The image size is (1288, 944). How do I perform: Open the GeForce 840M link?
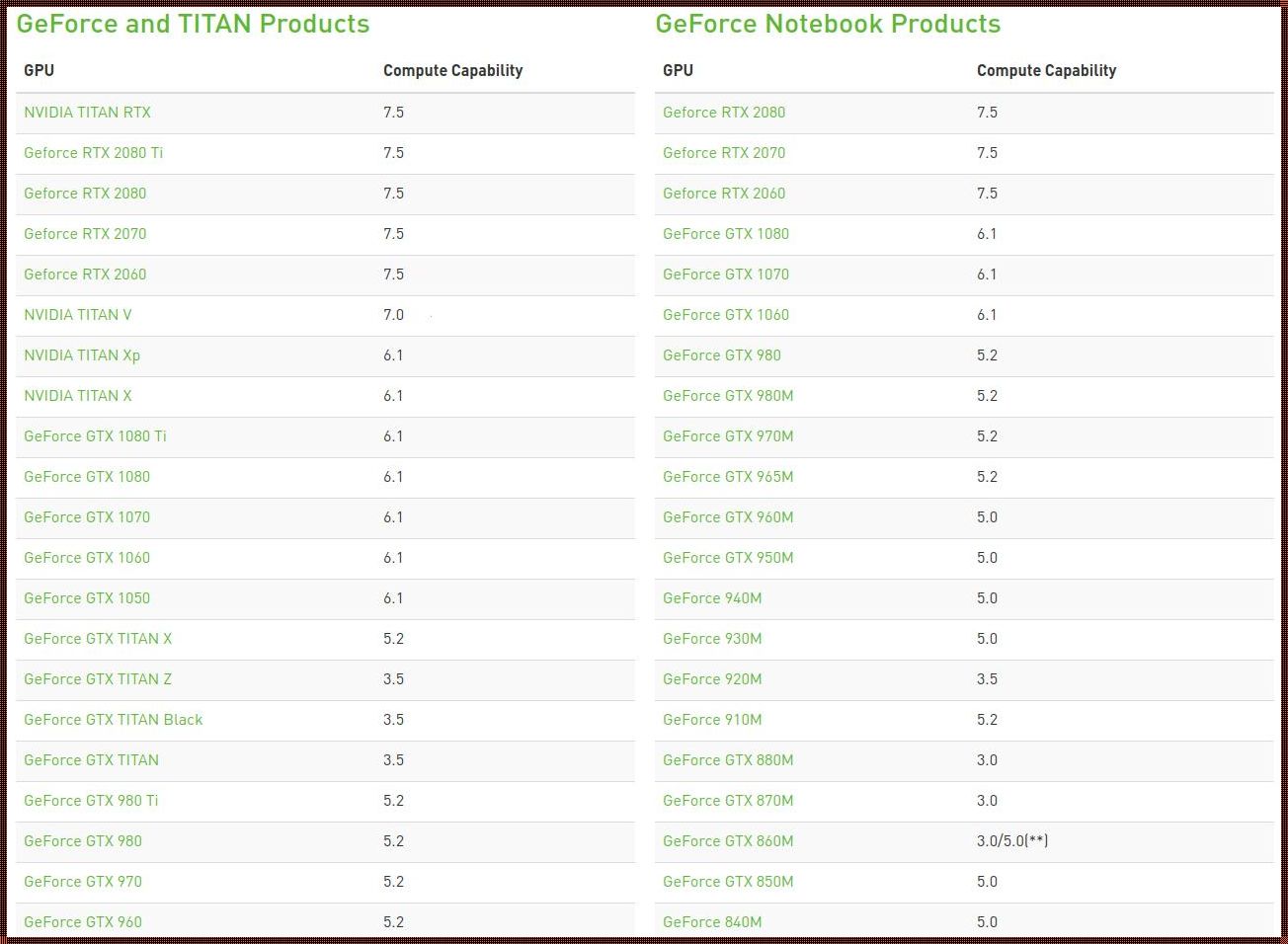(712, 922)
